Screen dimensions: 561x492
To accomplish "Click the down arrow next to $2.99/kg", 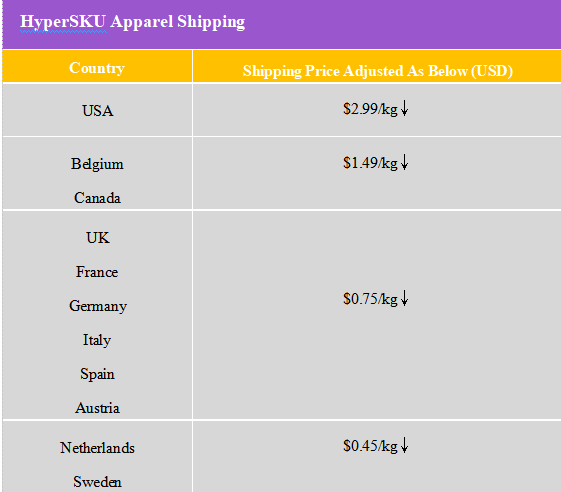I will 404,108.
